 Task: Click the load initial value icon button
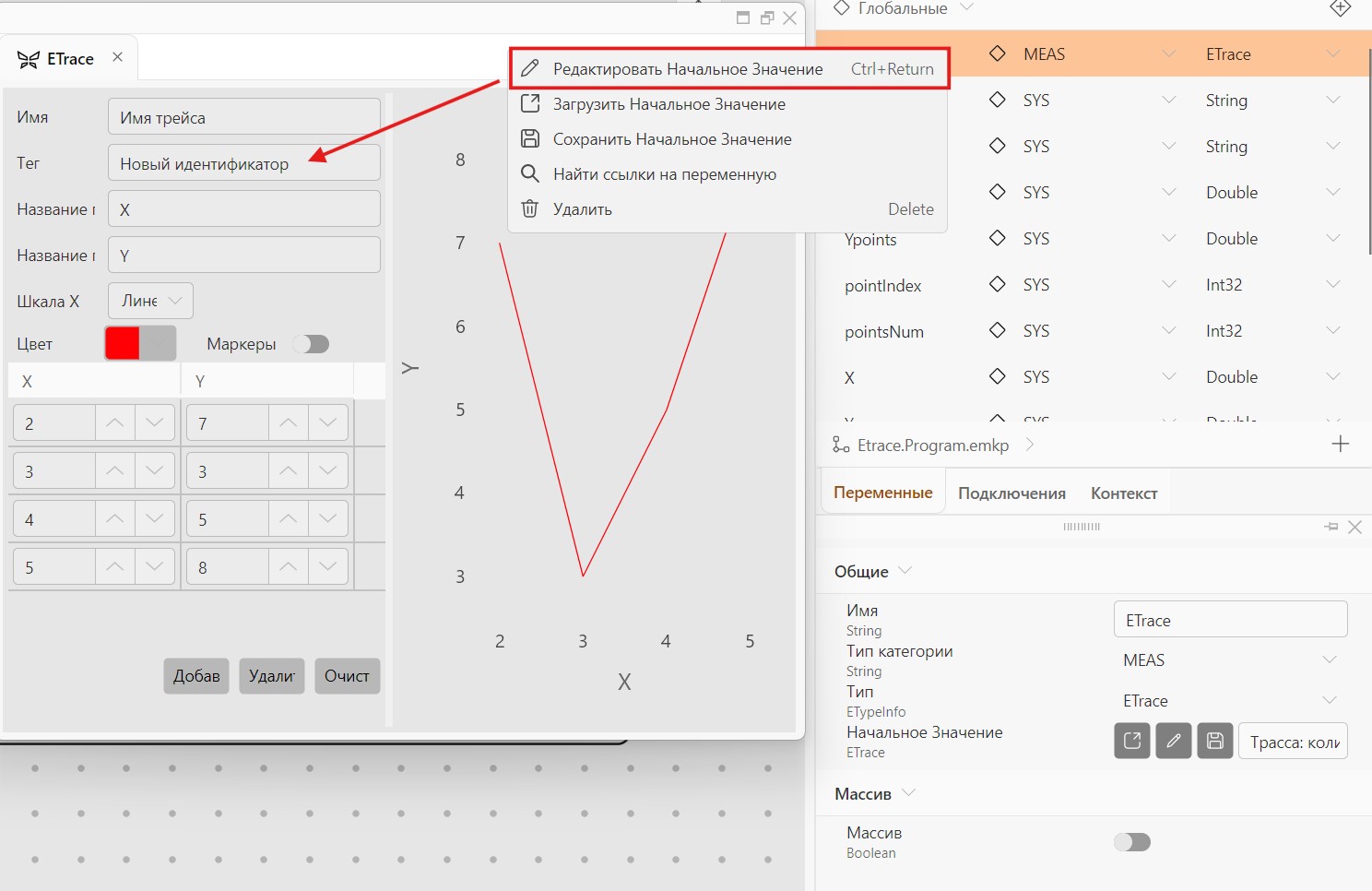coord(1132,741)
